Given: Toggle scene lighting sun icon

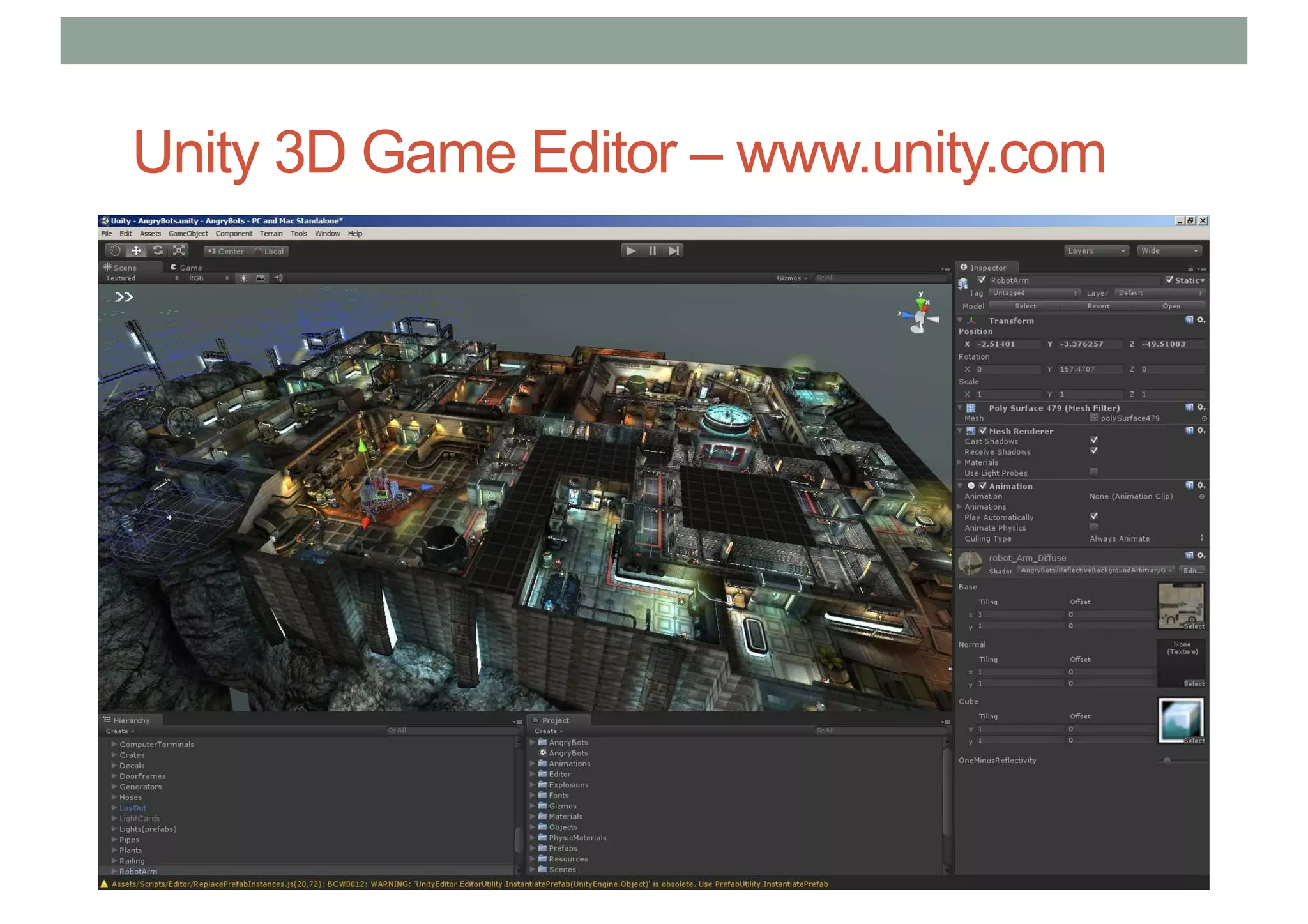Looking at the screenshot, I should pyautogui.click(x=243, y=278).
